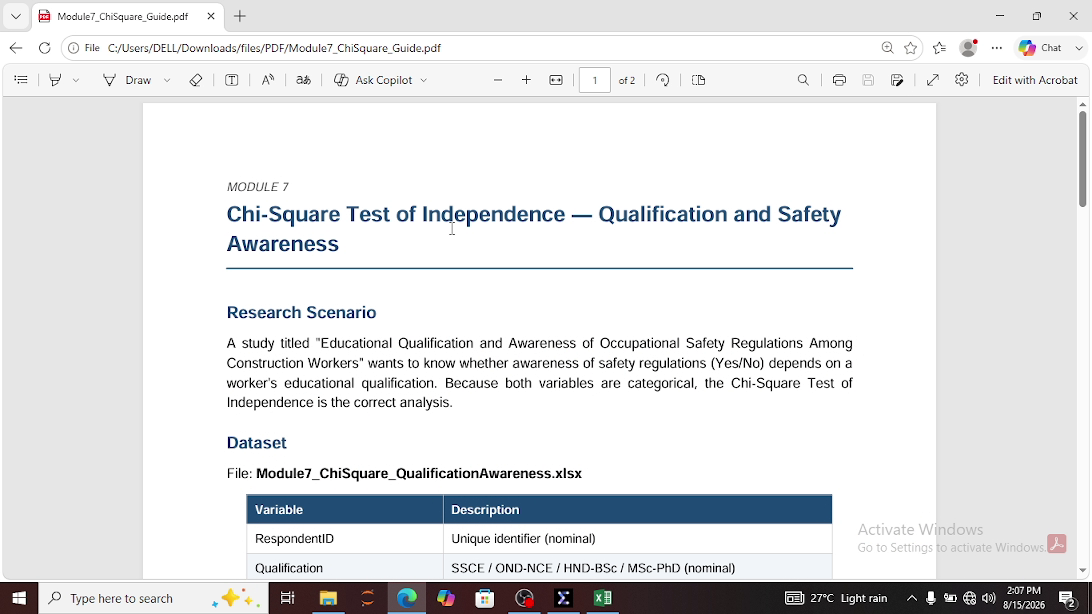Open the Translate tool

pos(303,80)
